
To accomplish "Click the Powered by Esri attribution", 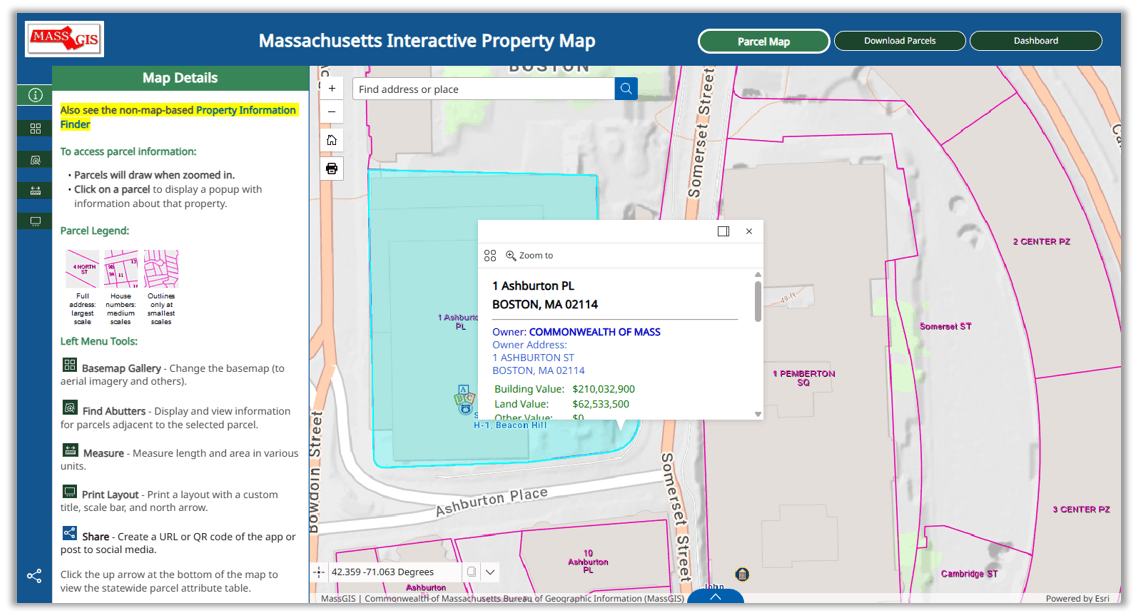I will tap(1077, 599).
